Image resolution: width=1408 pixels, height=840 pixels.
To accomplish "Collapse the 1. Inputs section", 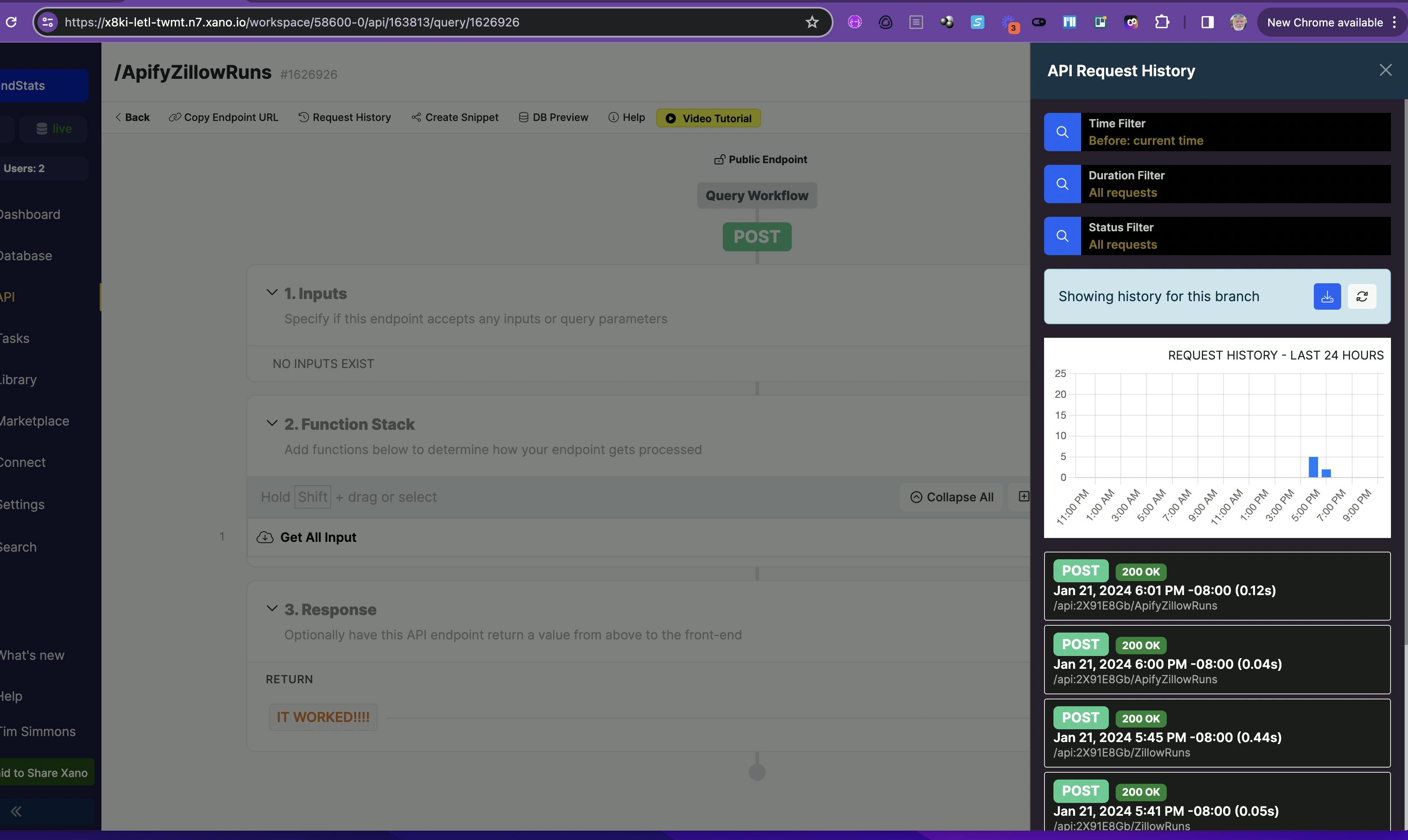I will [272, 293].
